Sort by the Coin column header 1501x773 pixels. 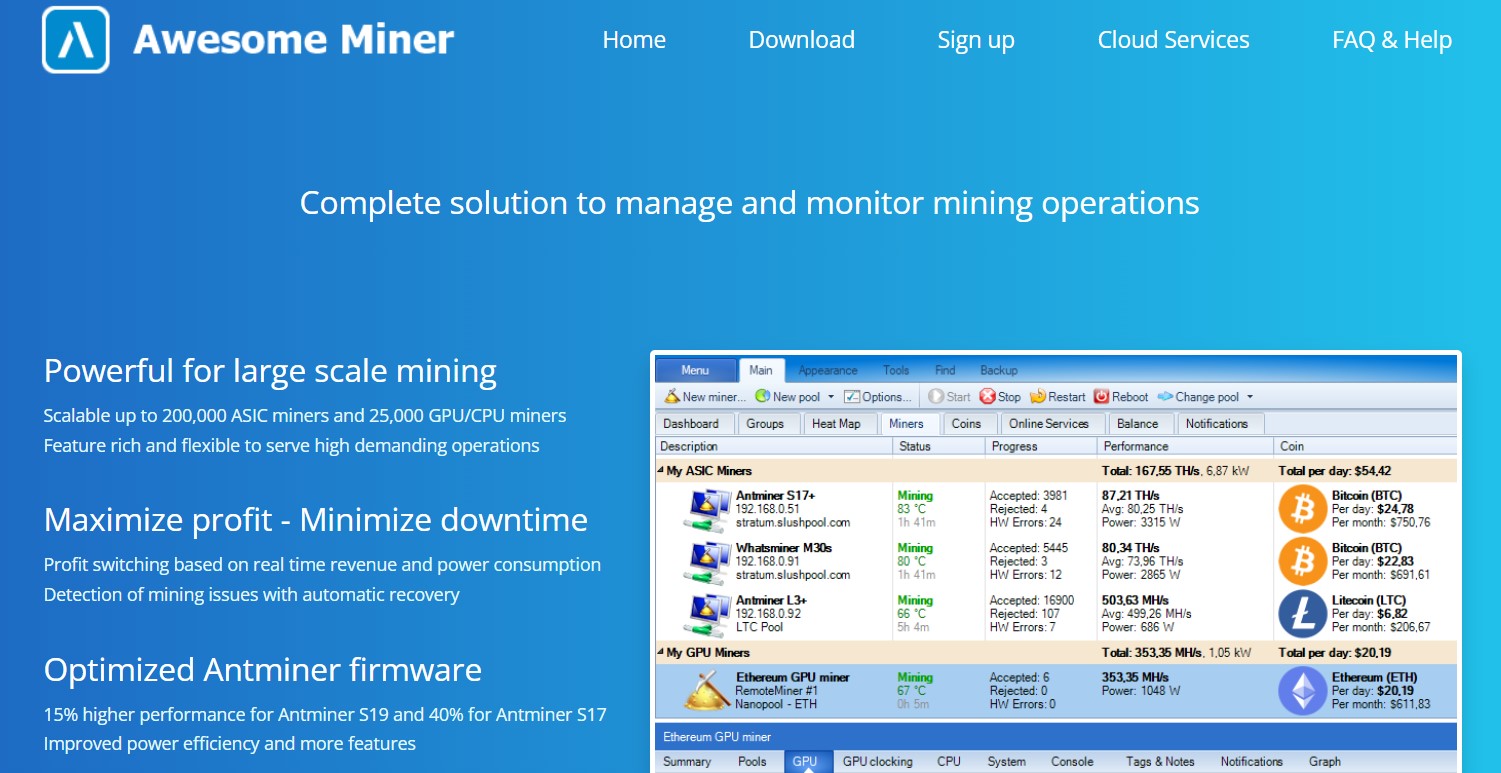[x=1365, y=446]
